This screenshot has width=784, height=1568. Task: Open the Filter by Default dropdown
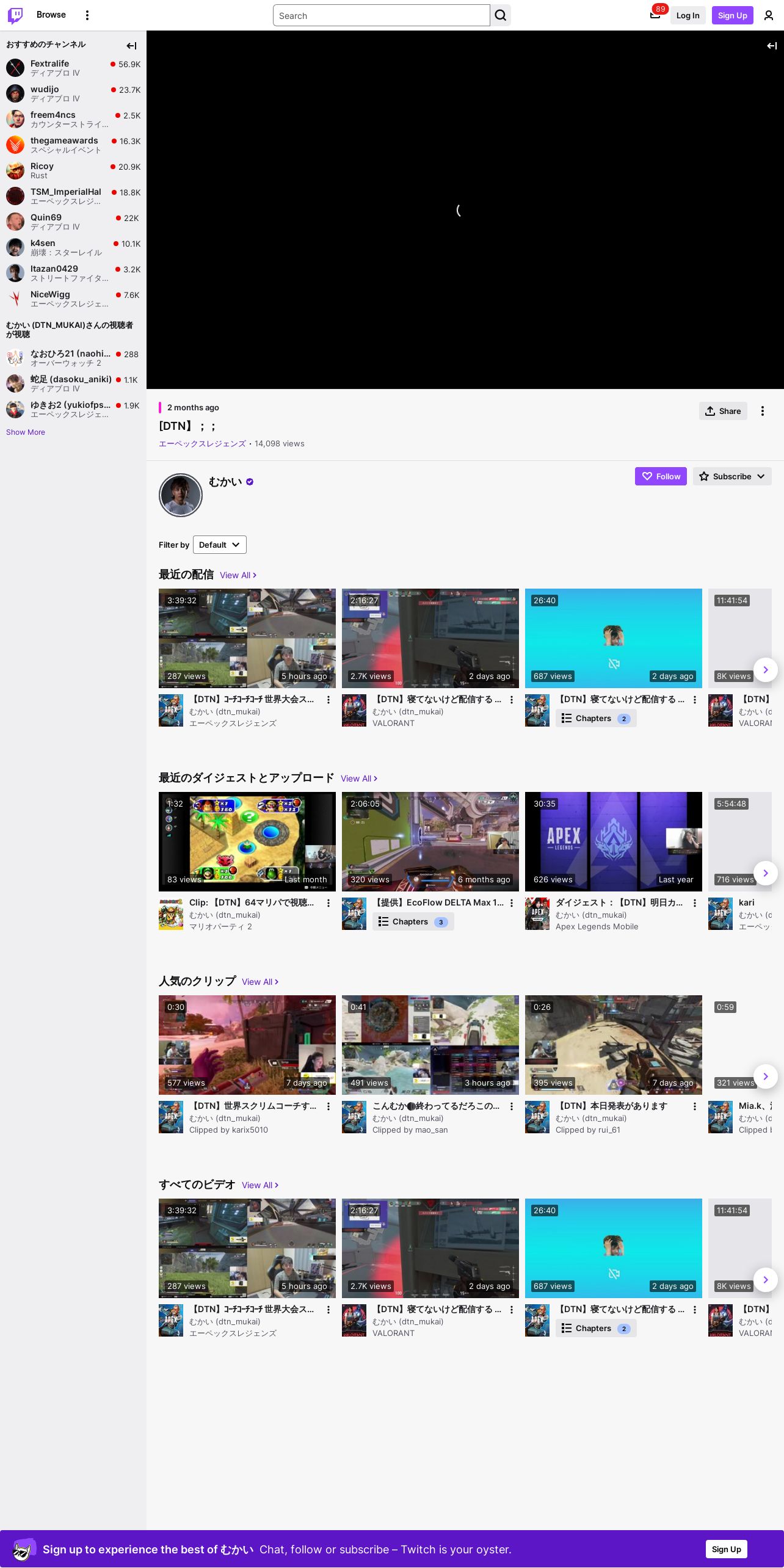tap(220, 545)
